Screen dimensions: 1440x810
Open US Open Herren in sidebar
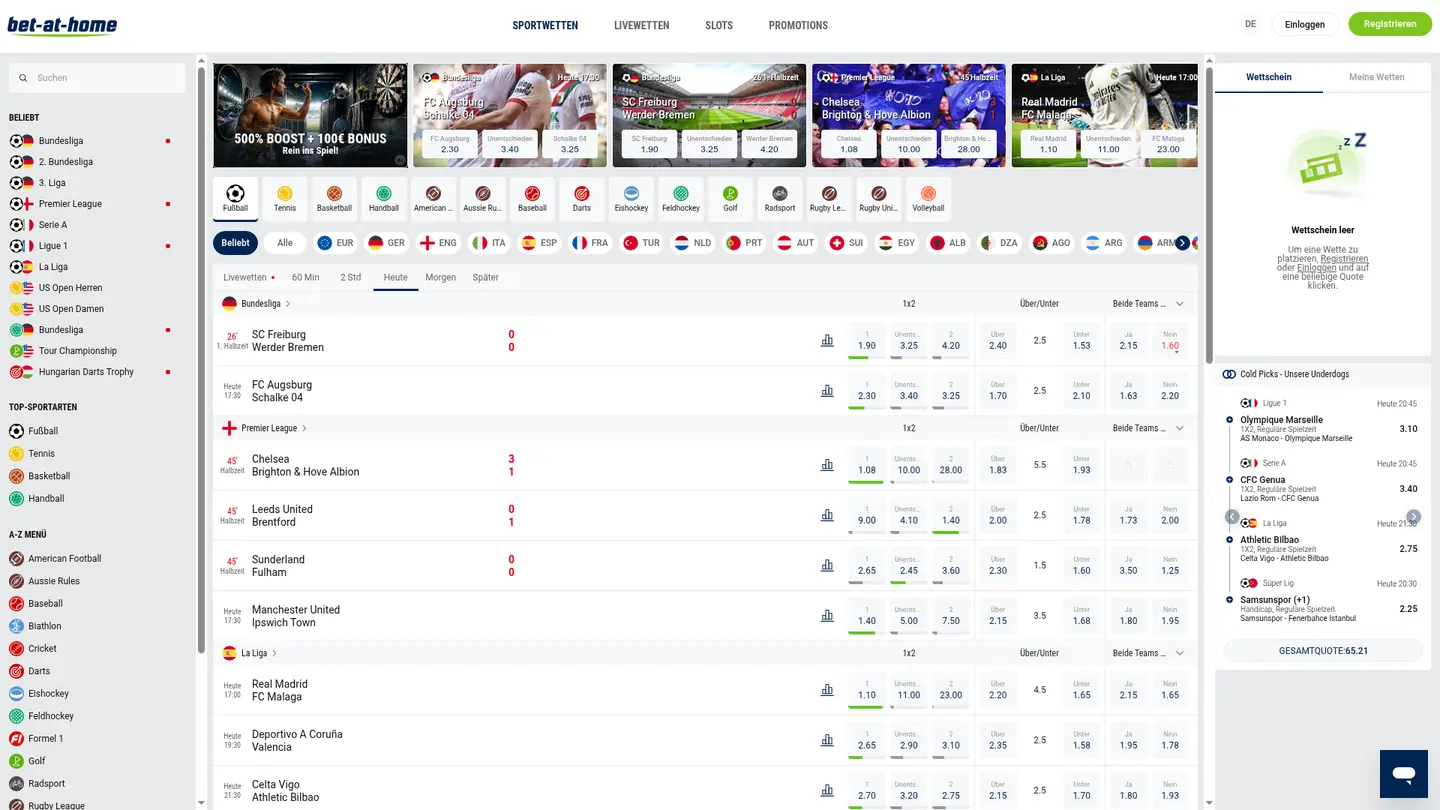70,288
